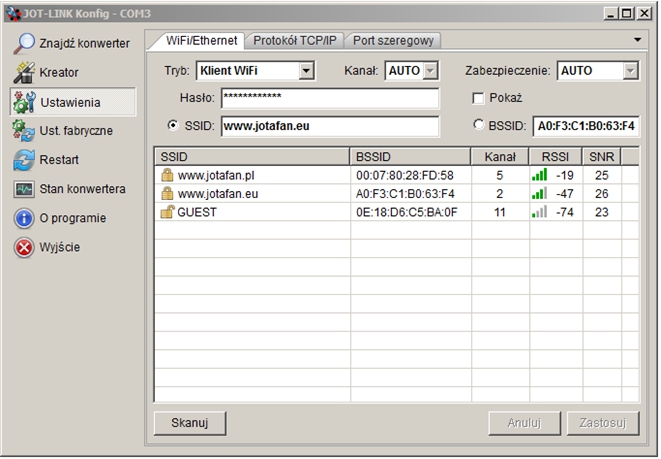Select the Ustawienia settings icon
Screen dimensions: 661x459
click(25, 102)
